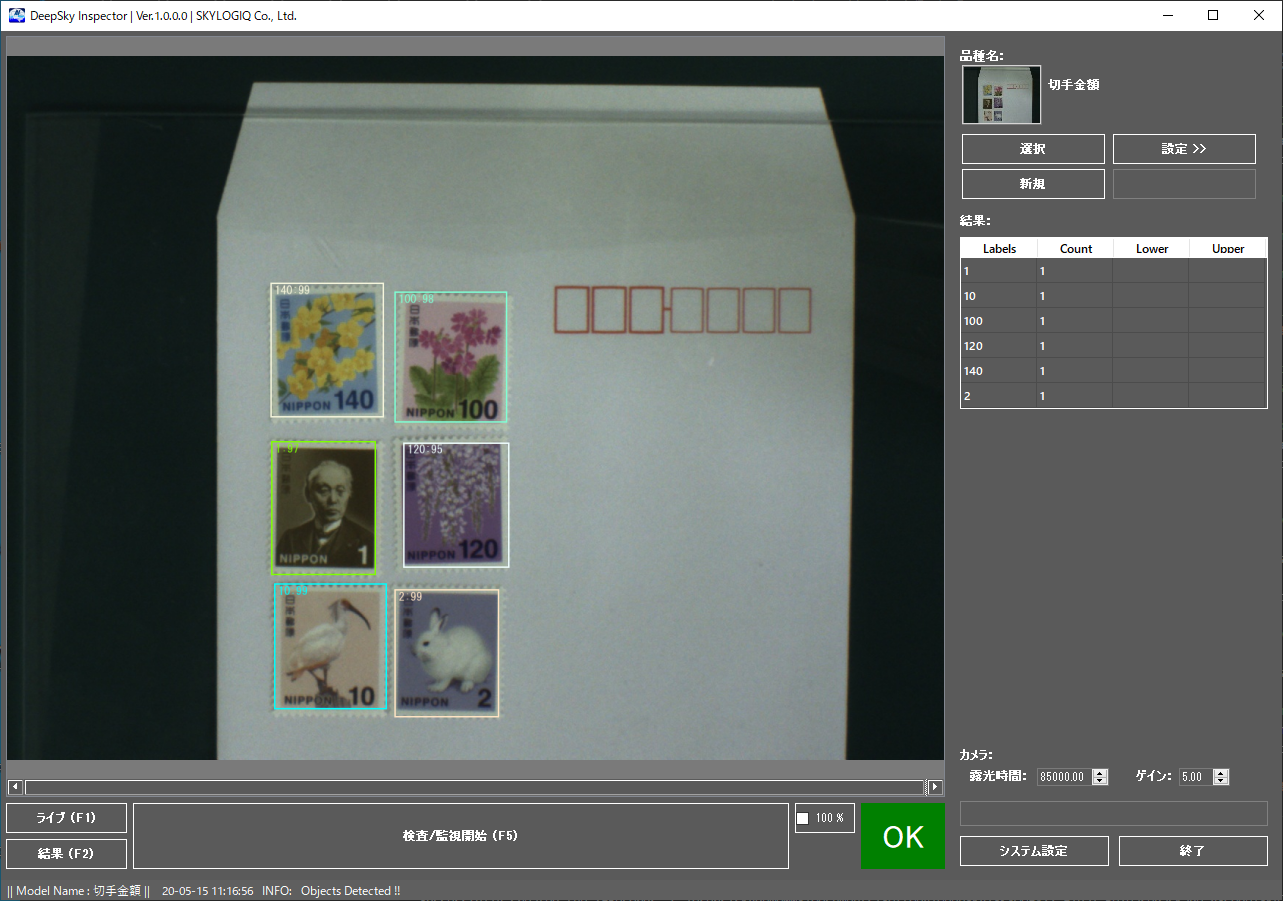
Task: Click the 120 : 95 detection label
Action: 424,450
